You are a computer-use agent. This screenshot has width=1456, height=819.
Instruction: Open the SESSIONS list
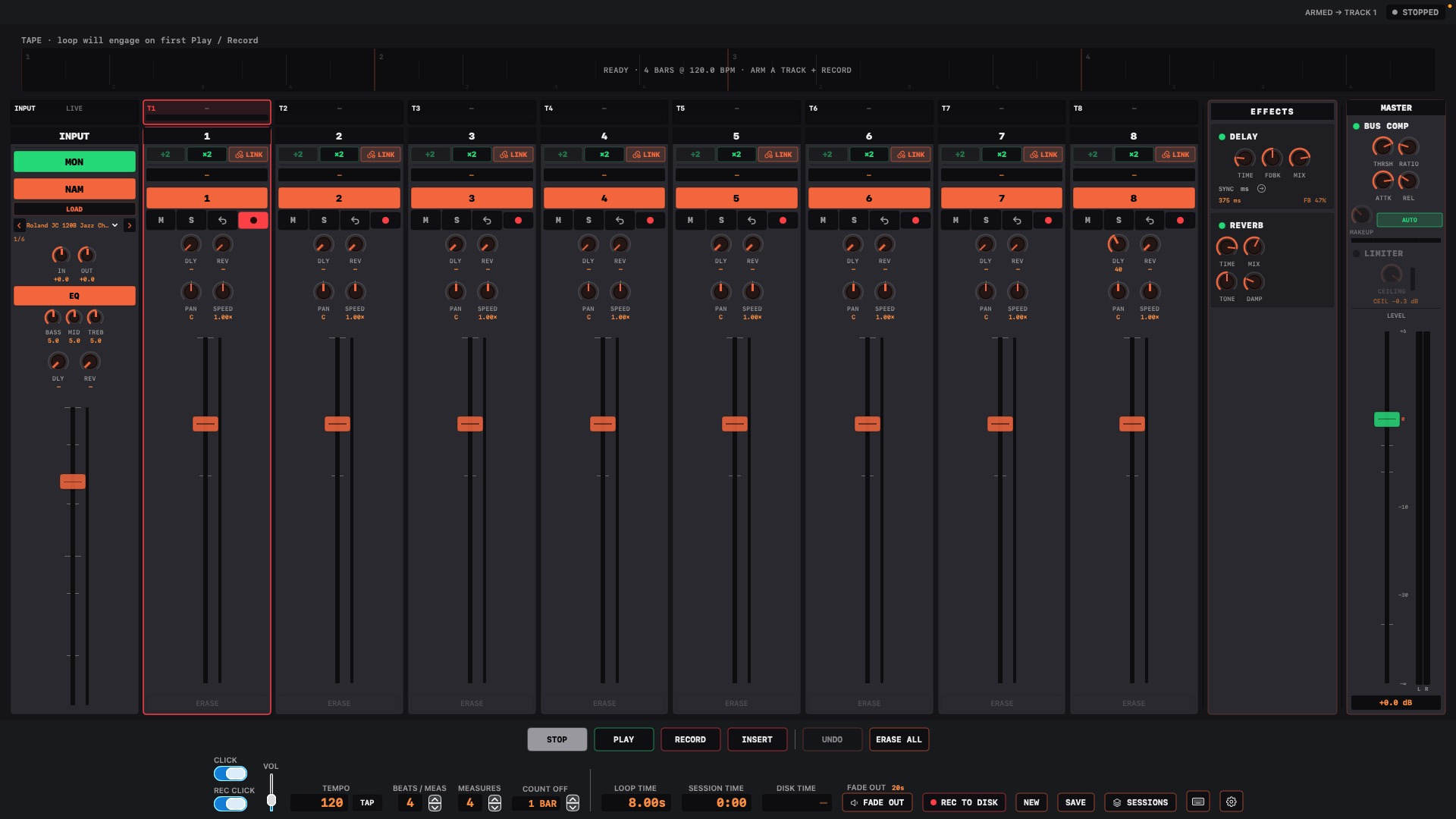pos(1140,802)
